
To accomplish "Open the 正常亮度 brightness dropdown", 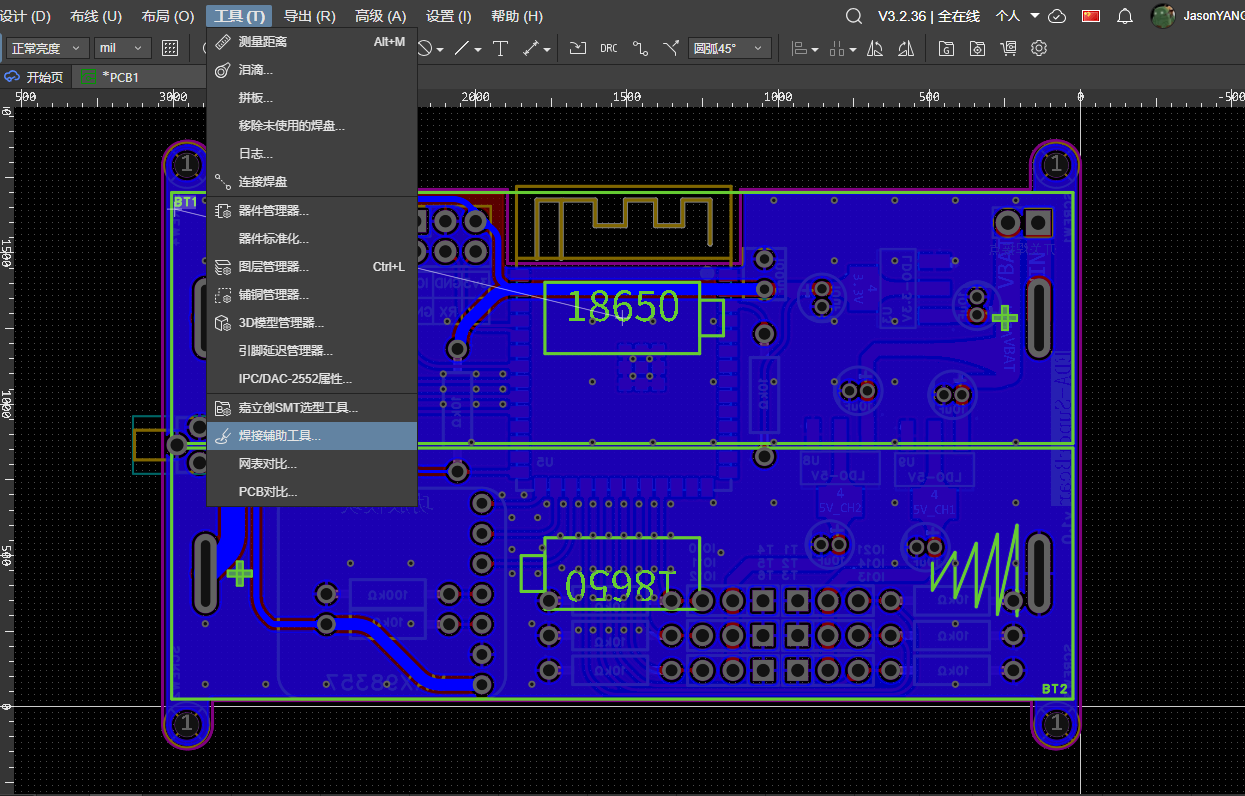I will tap(47, 48).
